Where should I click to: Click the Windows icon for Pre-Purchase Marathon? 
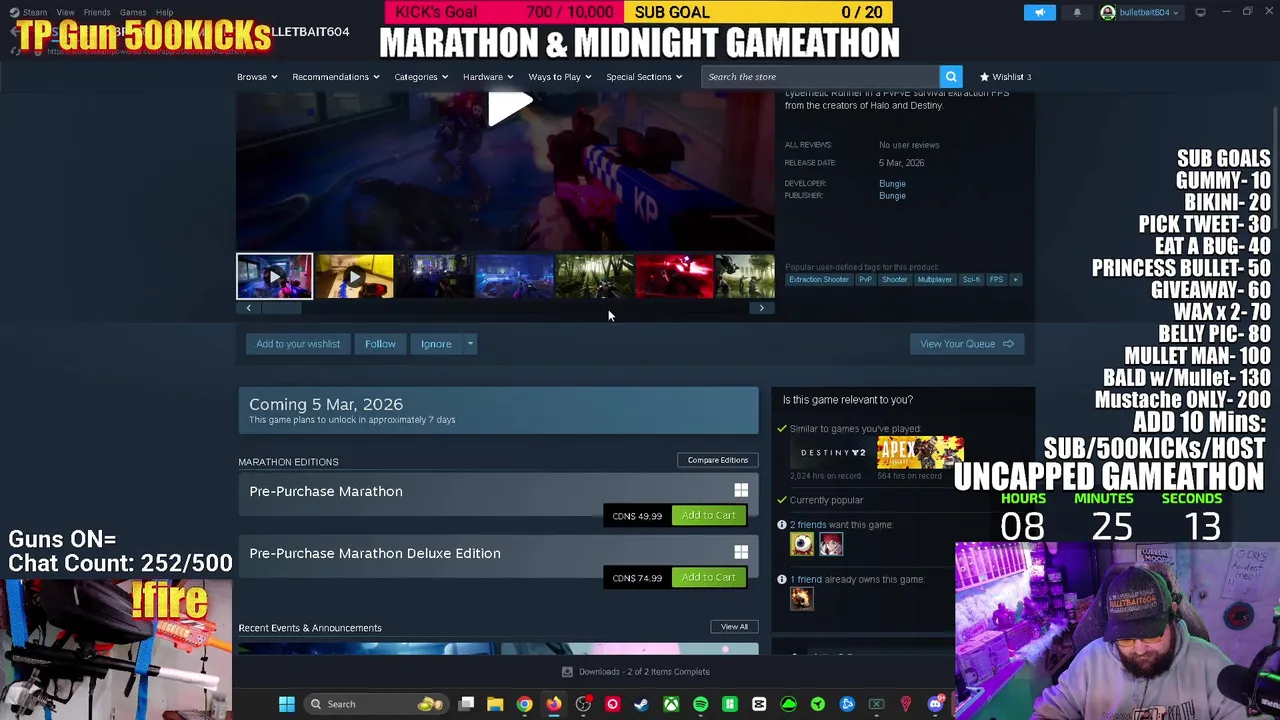click(x=741, y=491)
